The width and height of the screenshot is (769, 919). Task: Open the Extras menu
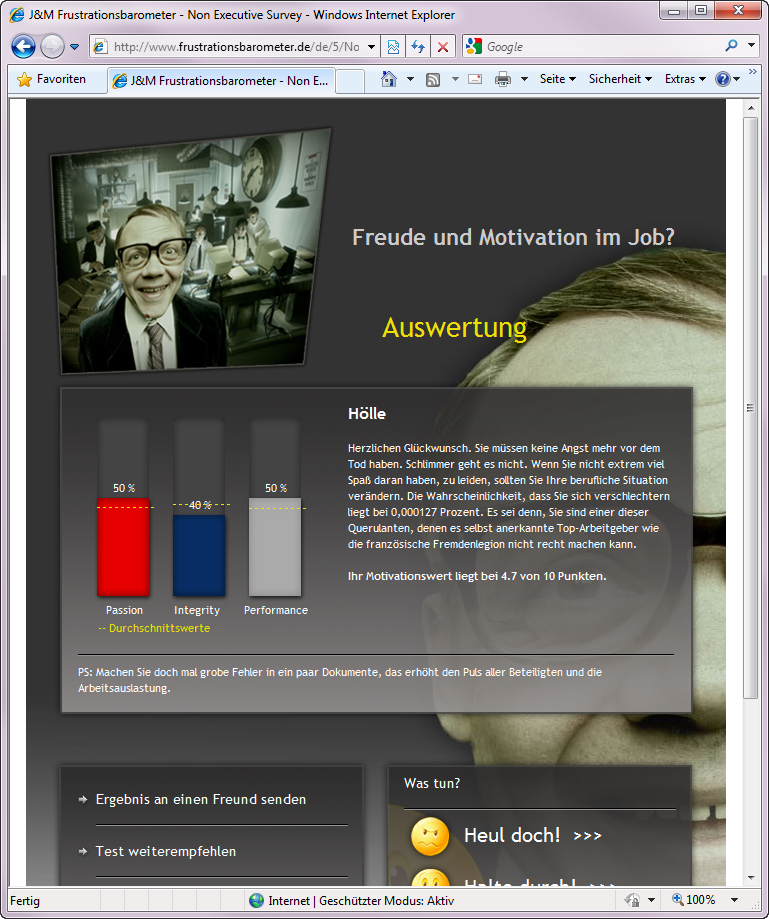(x=685, y=79)
